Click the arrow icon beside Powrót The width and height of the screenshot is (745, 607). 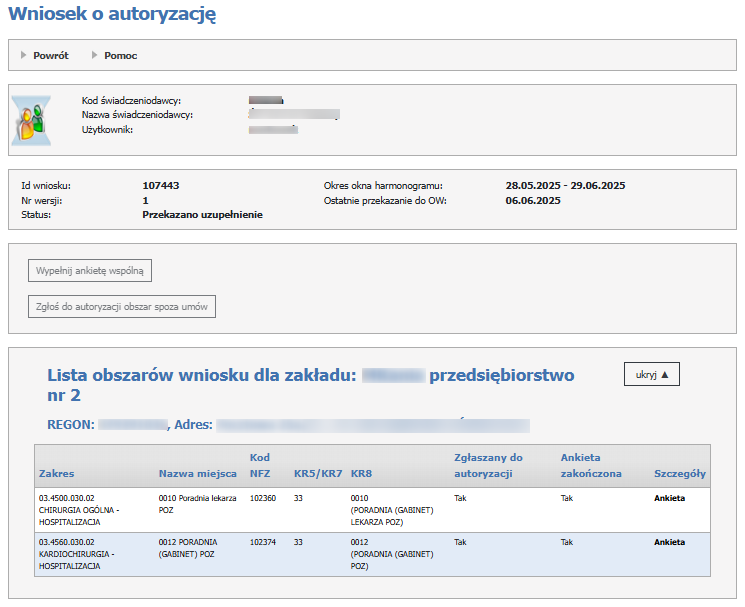click(24, 55)
